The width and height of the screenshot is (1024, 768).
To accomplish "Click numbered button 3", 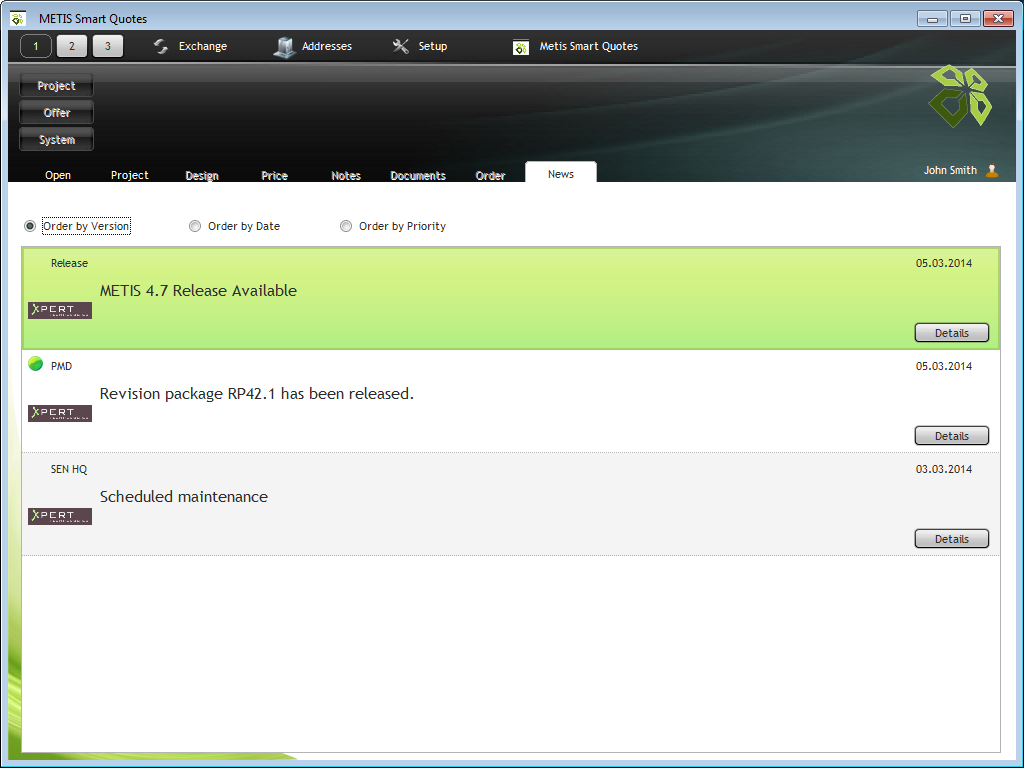I will (108, 46).
